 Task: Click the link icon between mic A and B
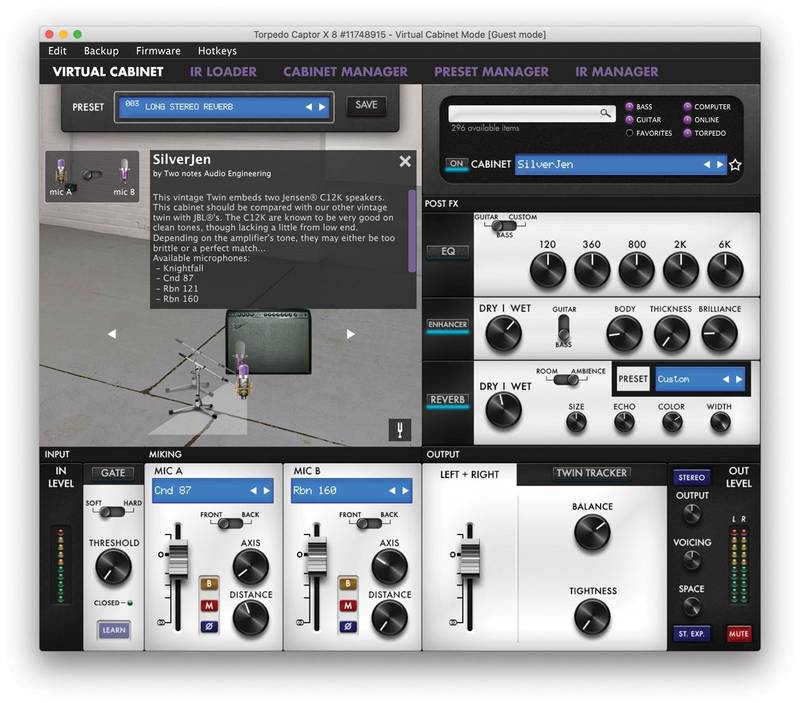tap(92, 174)
